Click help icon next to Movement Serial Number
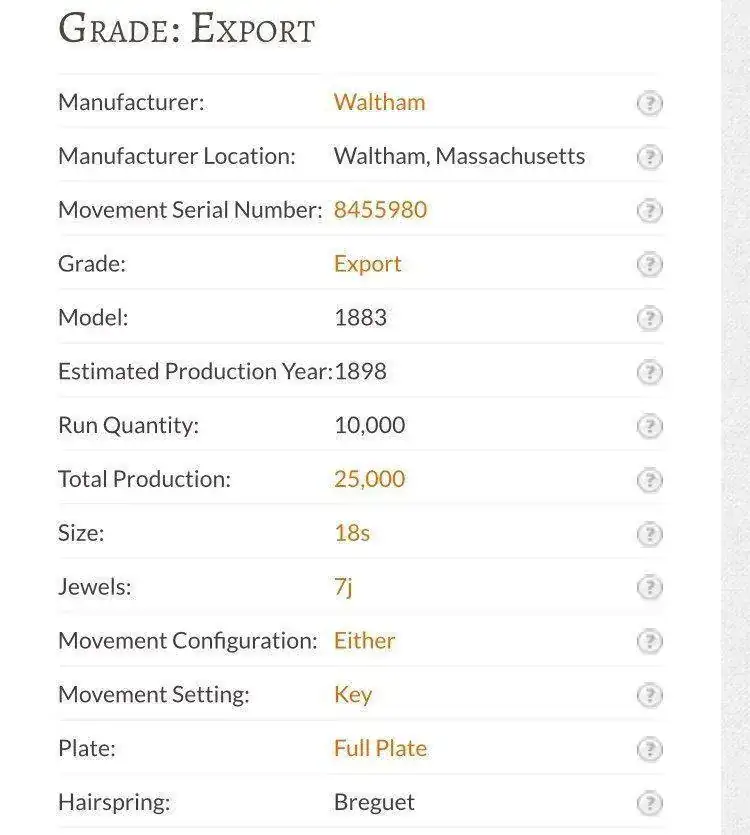Image resolution: width=750 pixels, height=835 pixels. pos(649,211)
